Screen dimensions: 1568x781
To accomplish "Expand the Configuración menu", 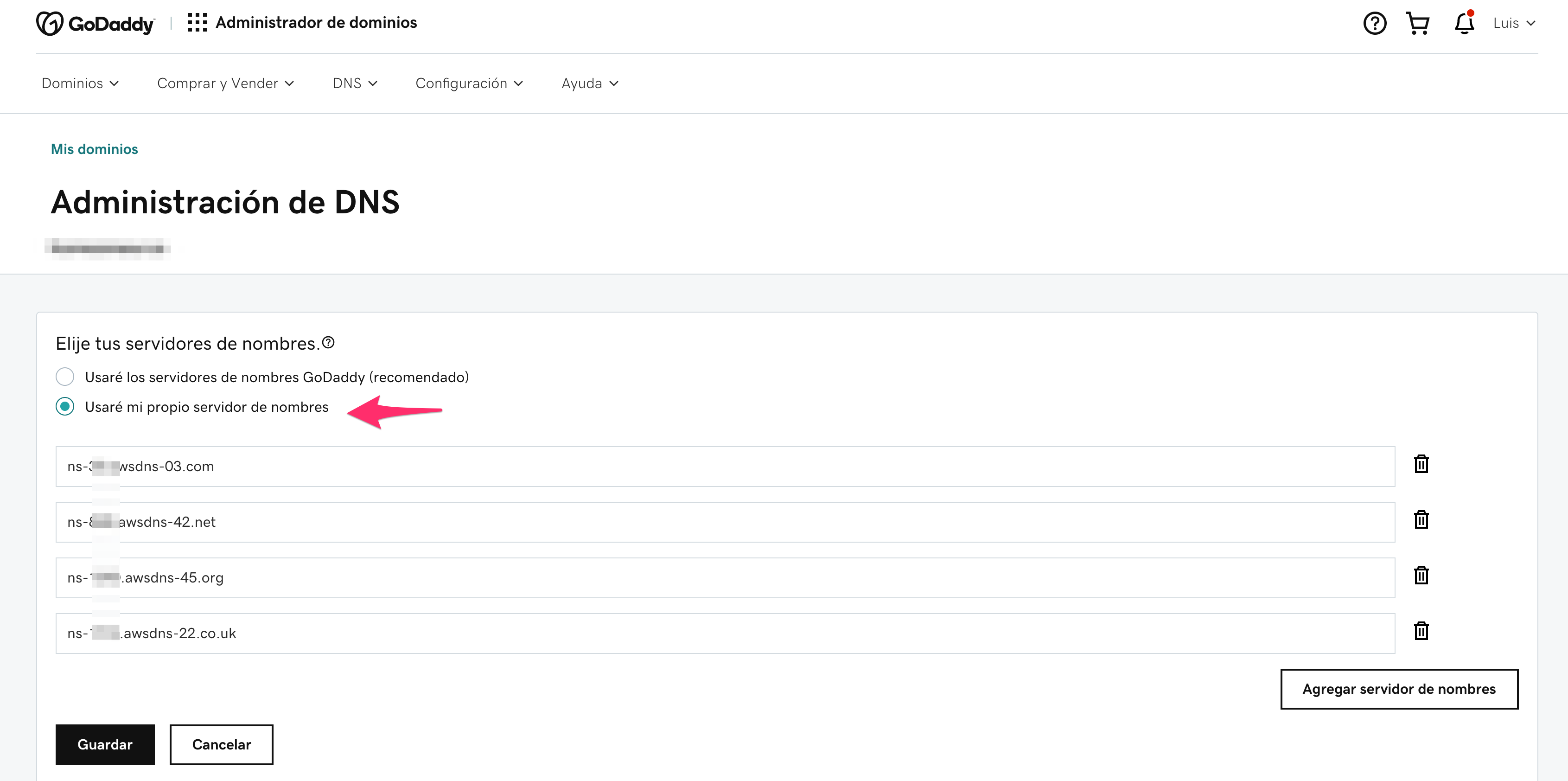I will pyautogui.click(x=469, y=83).
